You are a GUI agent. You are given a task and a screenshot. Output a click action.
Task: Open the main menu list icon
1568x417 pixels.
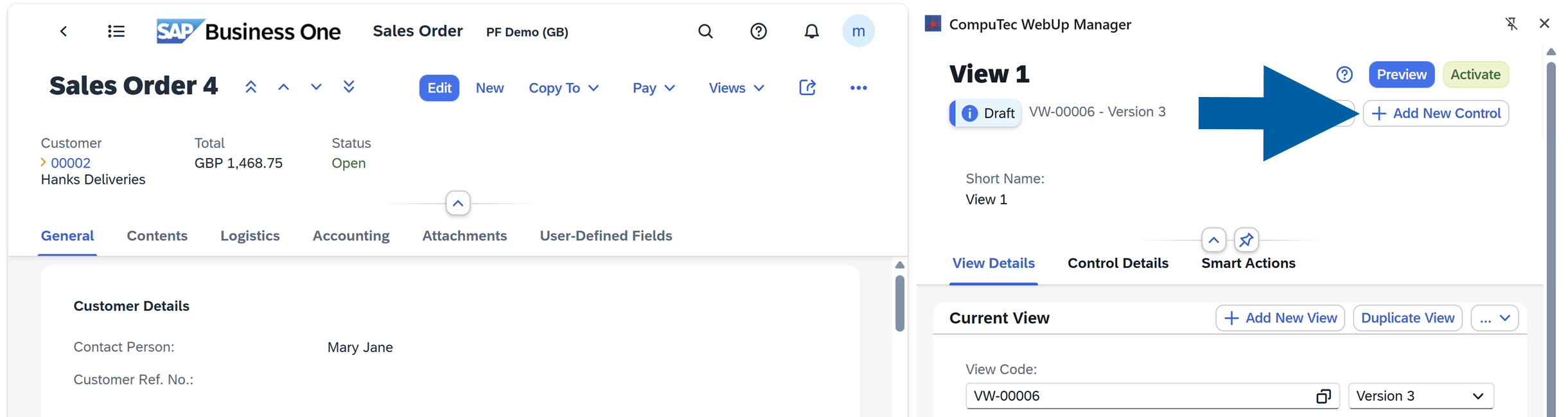coord(116,31)
